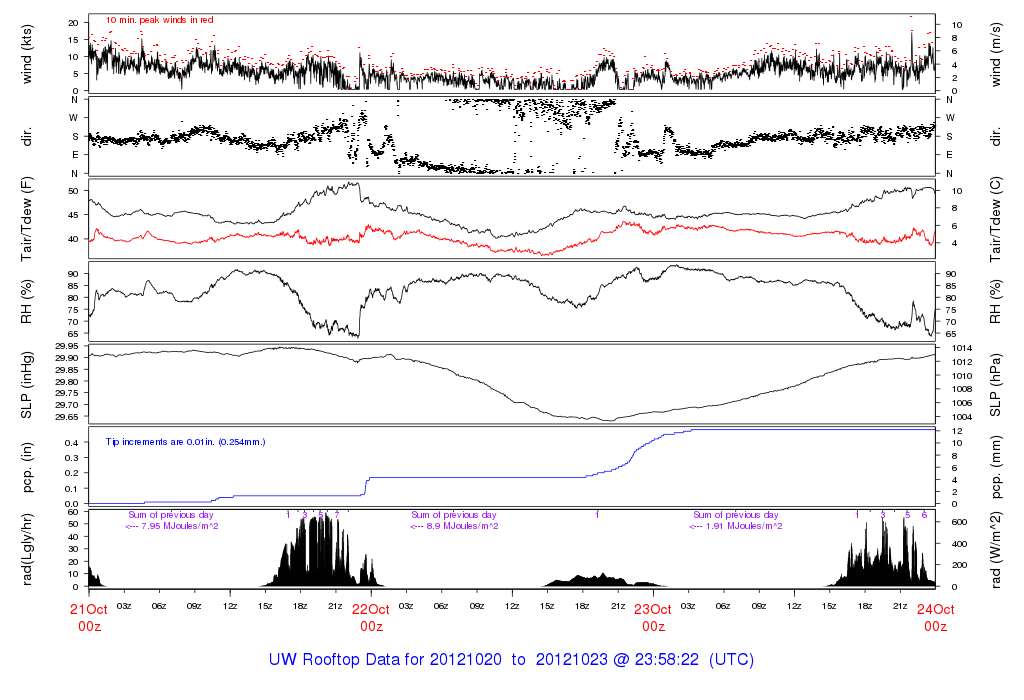Viewport: 1024px width, 700px height.
Task: Select the 24Oct date label
Action: 935,609
